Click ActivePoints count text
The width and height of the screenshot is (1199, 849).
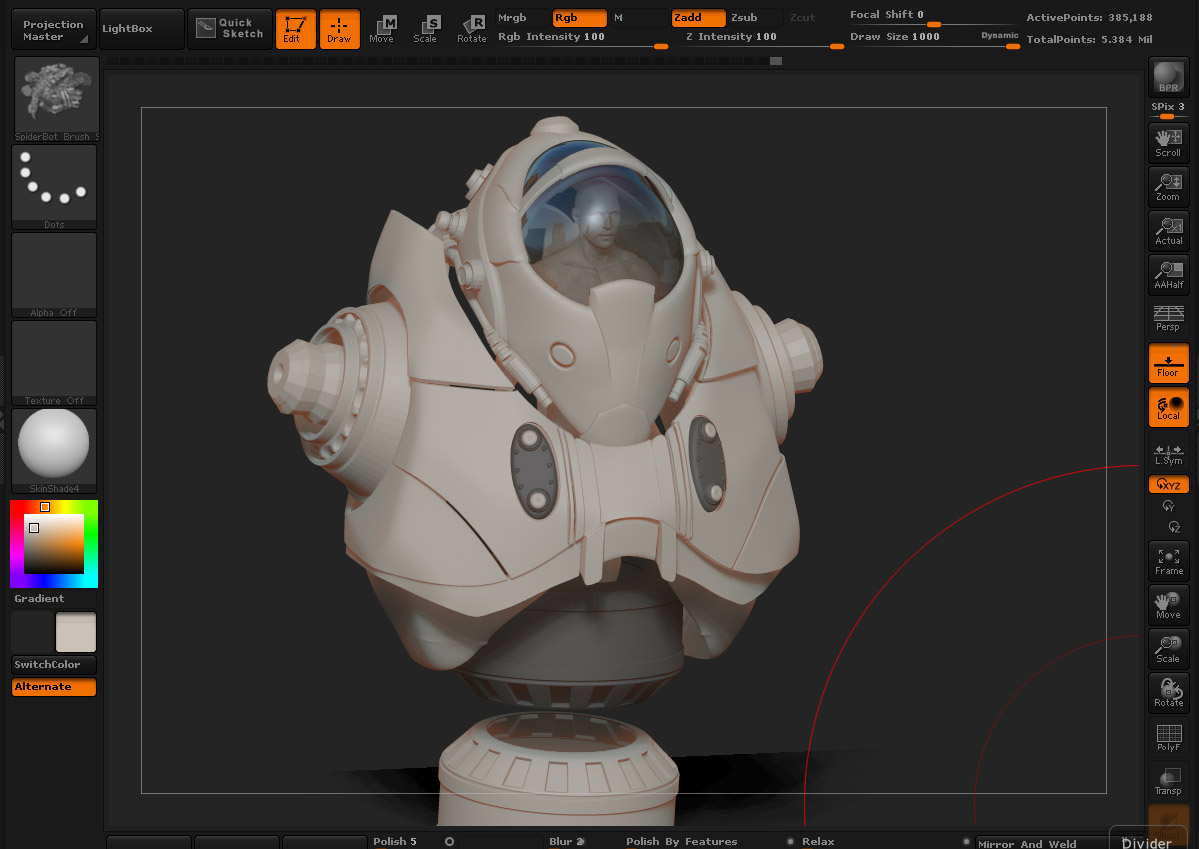coord(1089,18)
